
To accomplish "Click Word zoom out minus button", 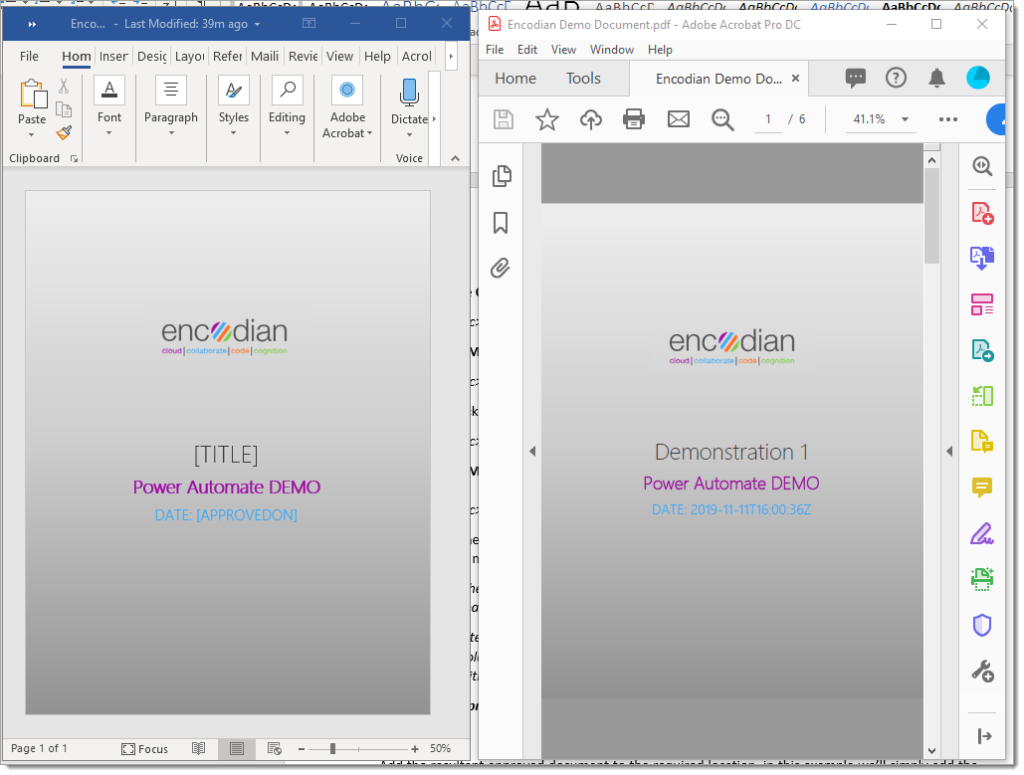I will tap(301, 749).
